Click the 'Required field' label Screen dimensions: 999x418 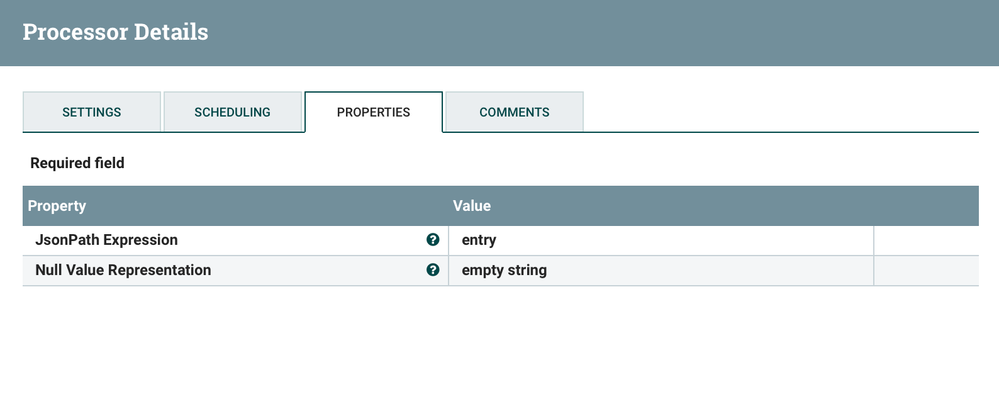77,163
